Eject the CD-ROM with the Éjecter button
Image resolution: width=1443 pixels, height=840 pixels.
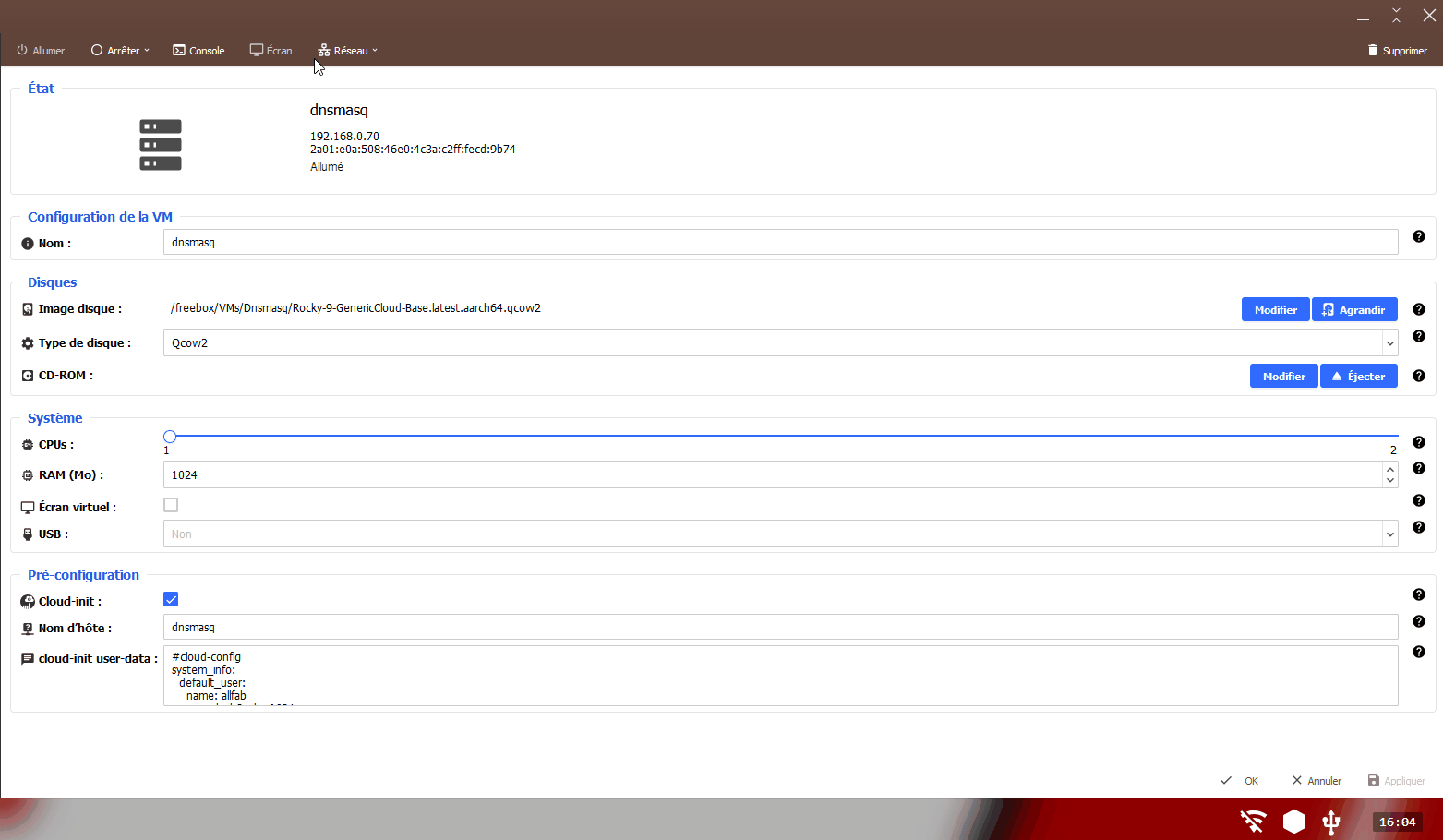coord(1358,376)
